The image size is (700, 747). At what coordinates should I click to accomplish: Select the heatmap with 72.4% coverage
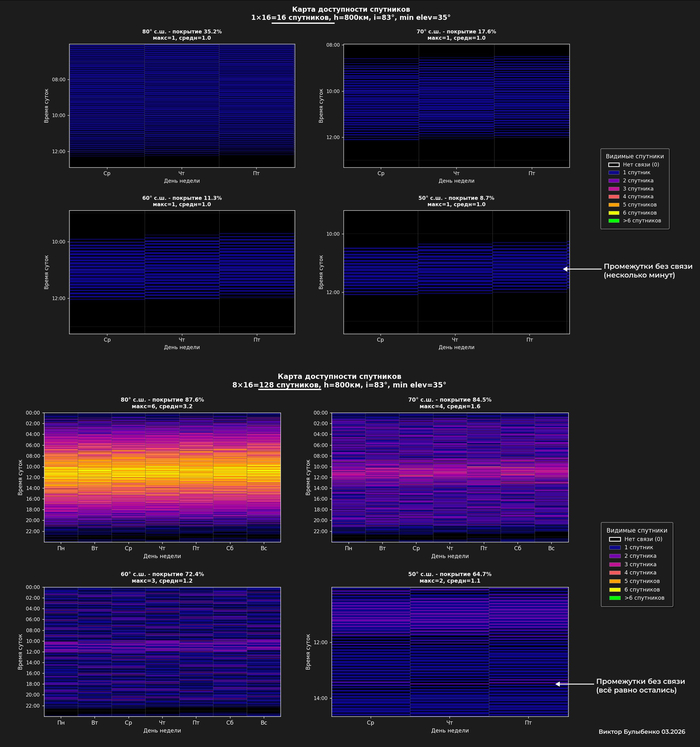[162, 652]
